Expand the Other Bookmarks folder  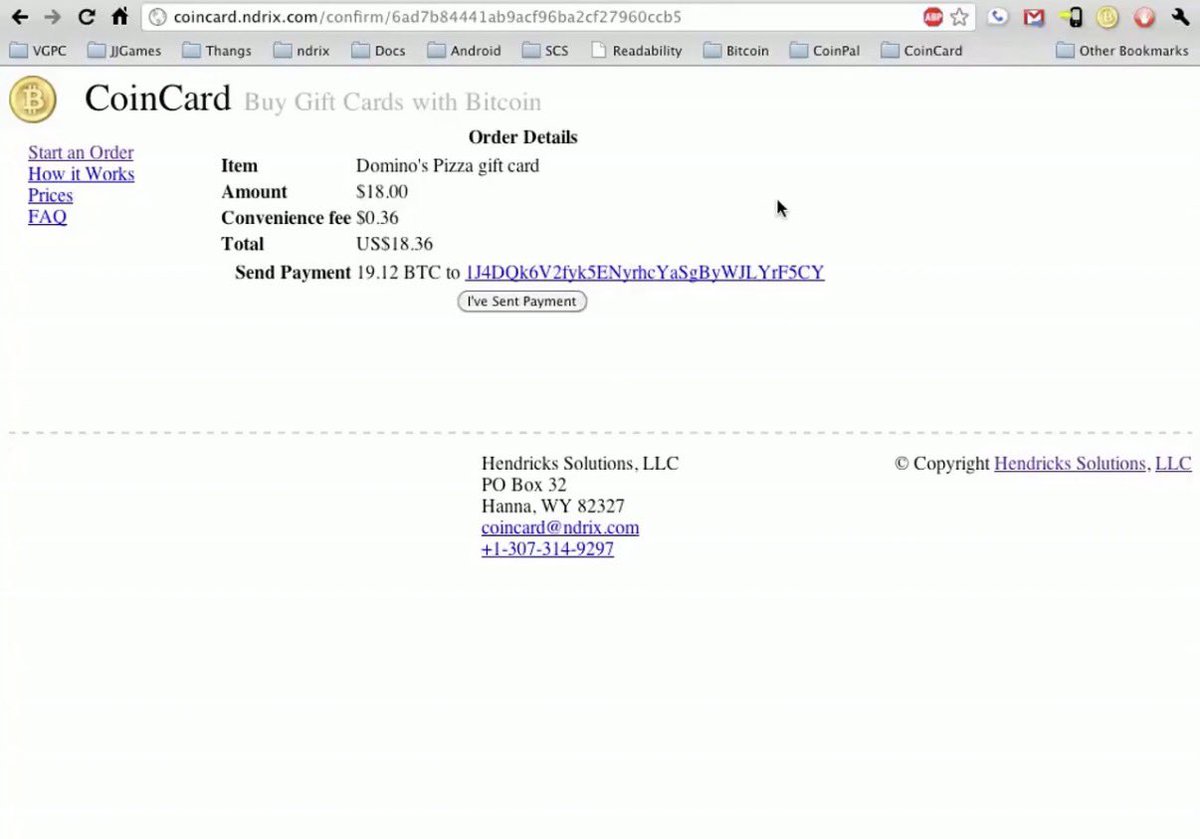[1122, 50]
